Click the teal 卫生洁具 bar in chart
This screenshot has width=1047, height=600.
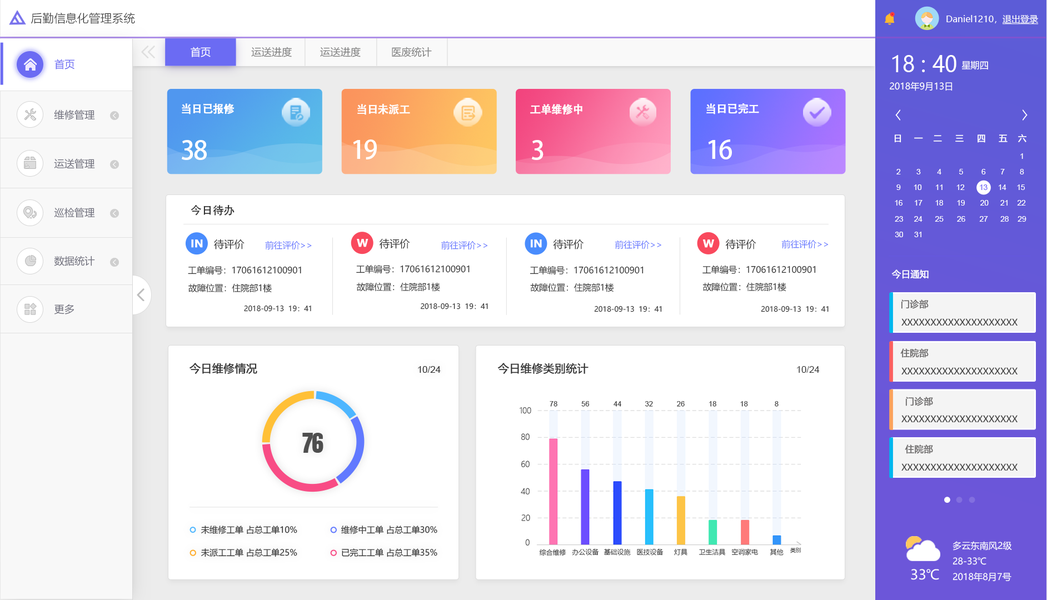click(x=712, y=532)
